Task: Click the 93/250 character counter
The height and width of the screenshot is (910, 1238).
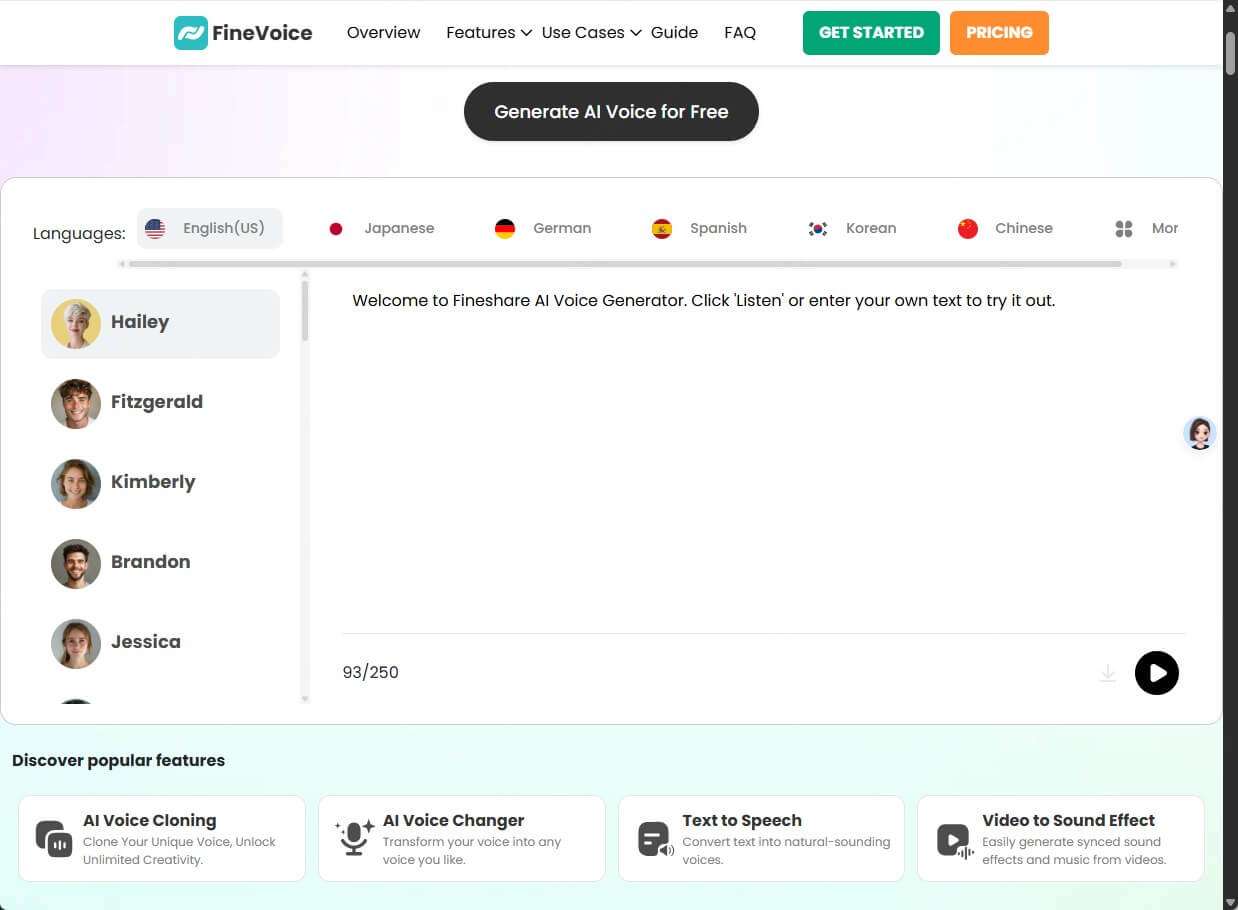Action: pos(370,672)
